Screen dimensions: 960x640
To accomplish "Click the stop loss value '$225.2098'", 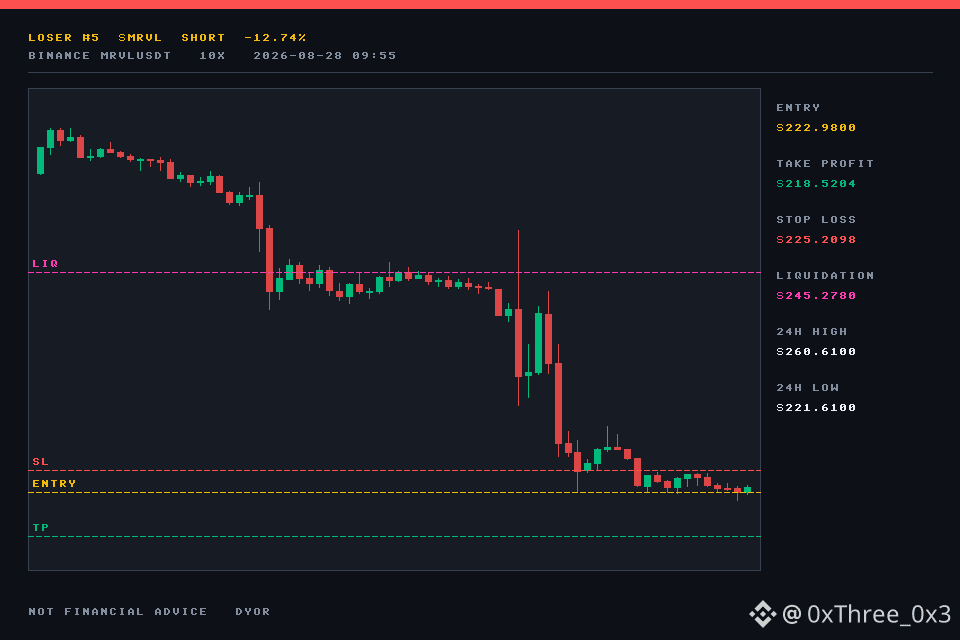I will pos(816,239).
